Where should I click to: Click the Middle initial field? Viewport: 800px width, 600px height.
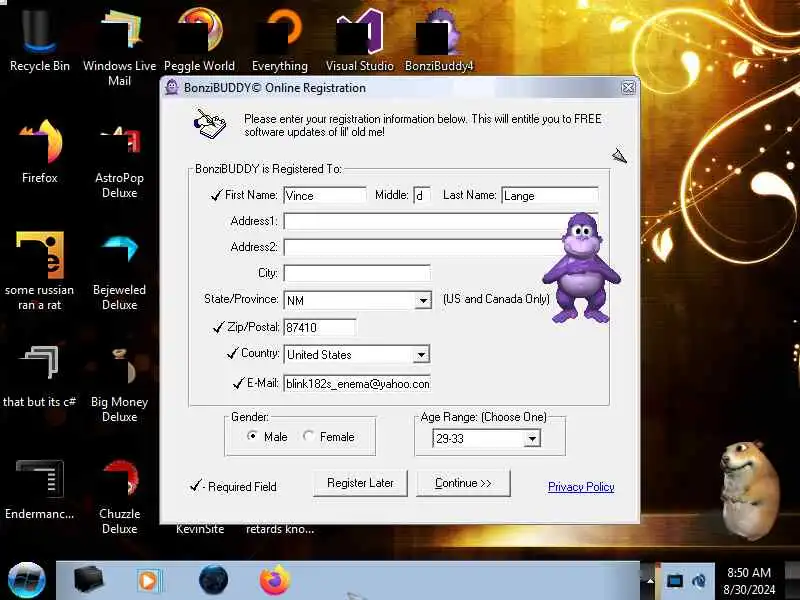(421, 195)
